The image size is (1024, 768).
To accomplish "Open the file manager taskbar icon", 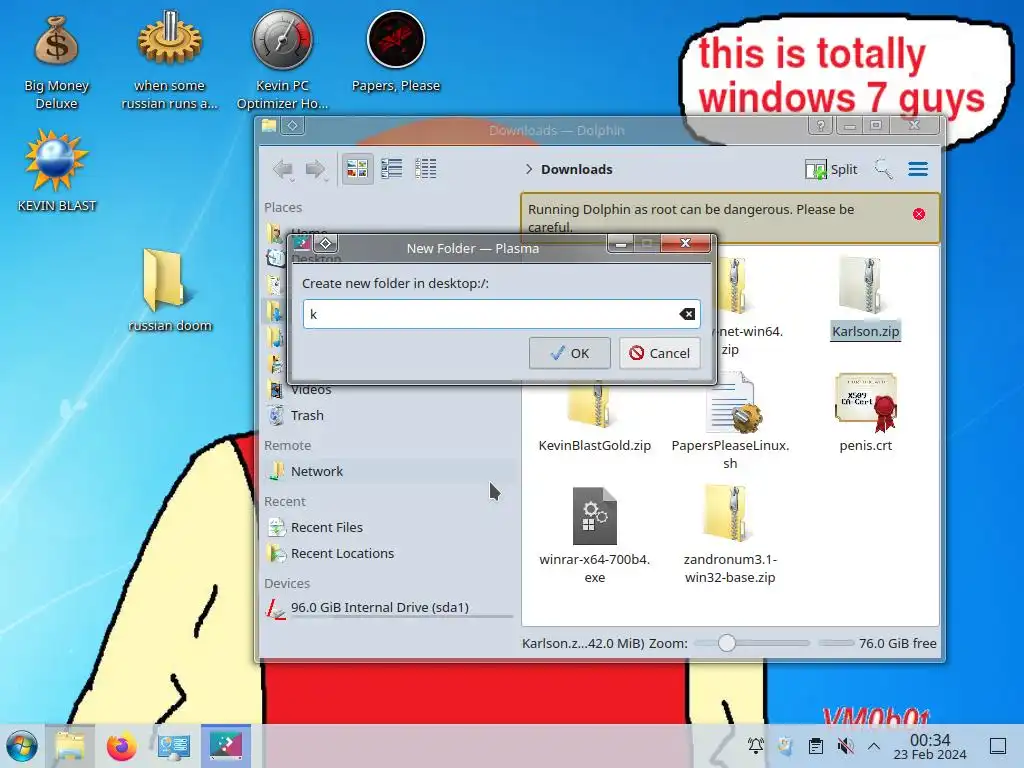I will [69, 746].
